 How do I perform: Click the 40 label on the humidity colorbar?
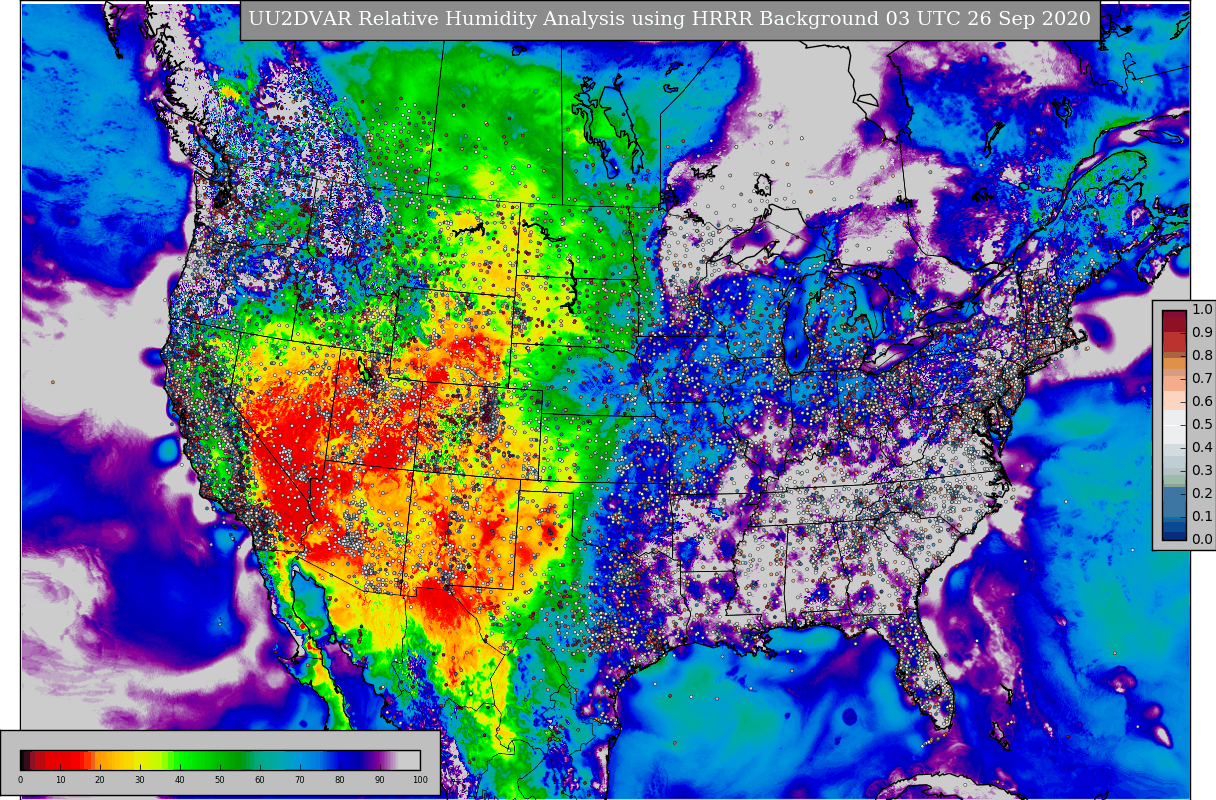coord(180,780)
